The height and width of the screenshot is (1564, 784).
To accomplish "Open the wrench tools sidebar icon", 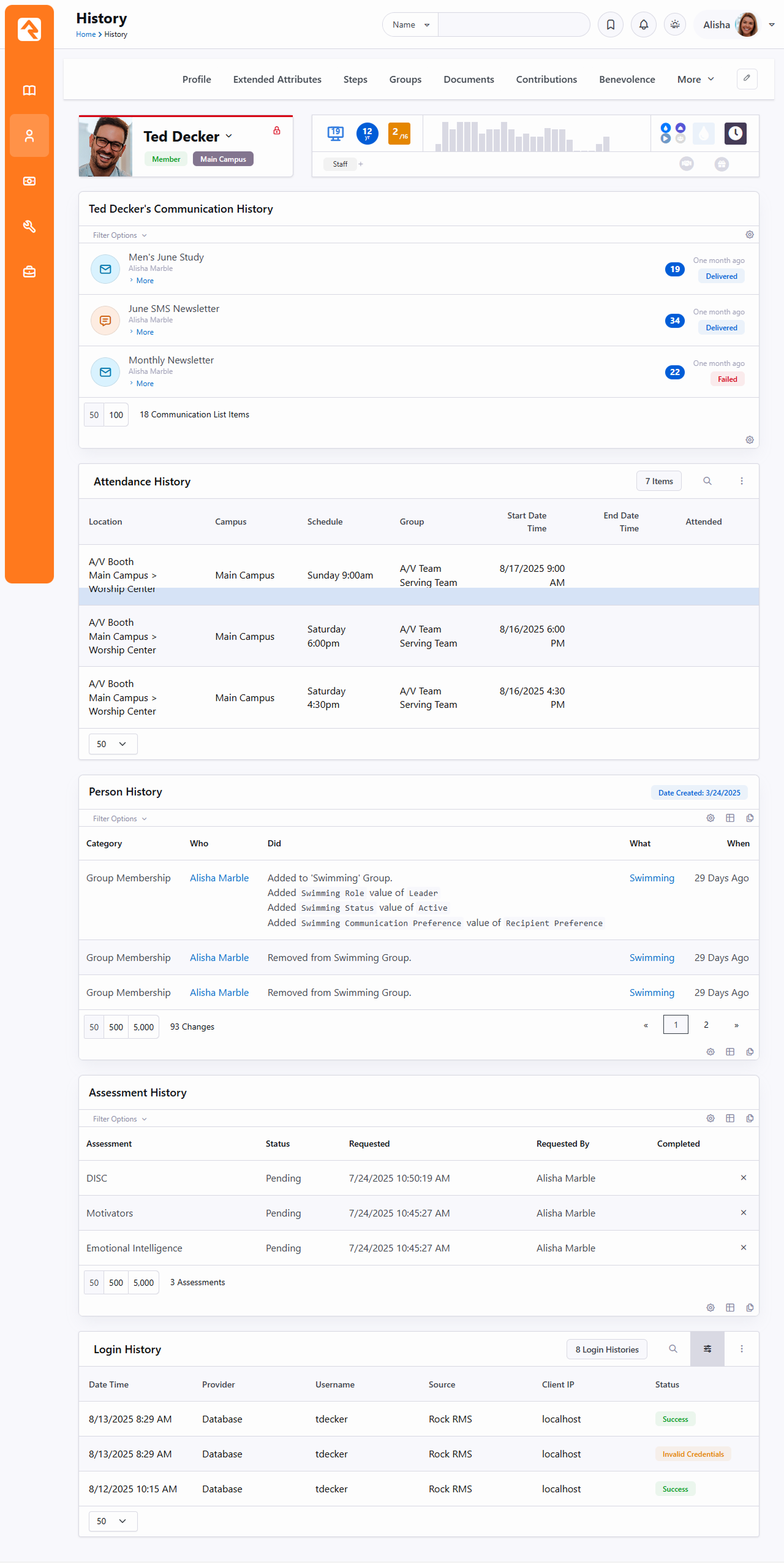I will (29, 227).
